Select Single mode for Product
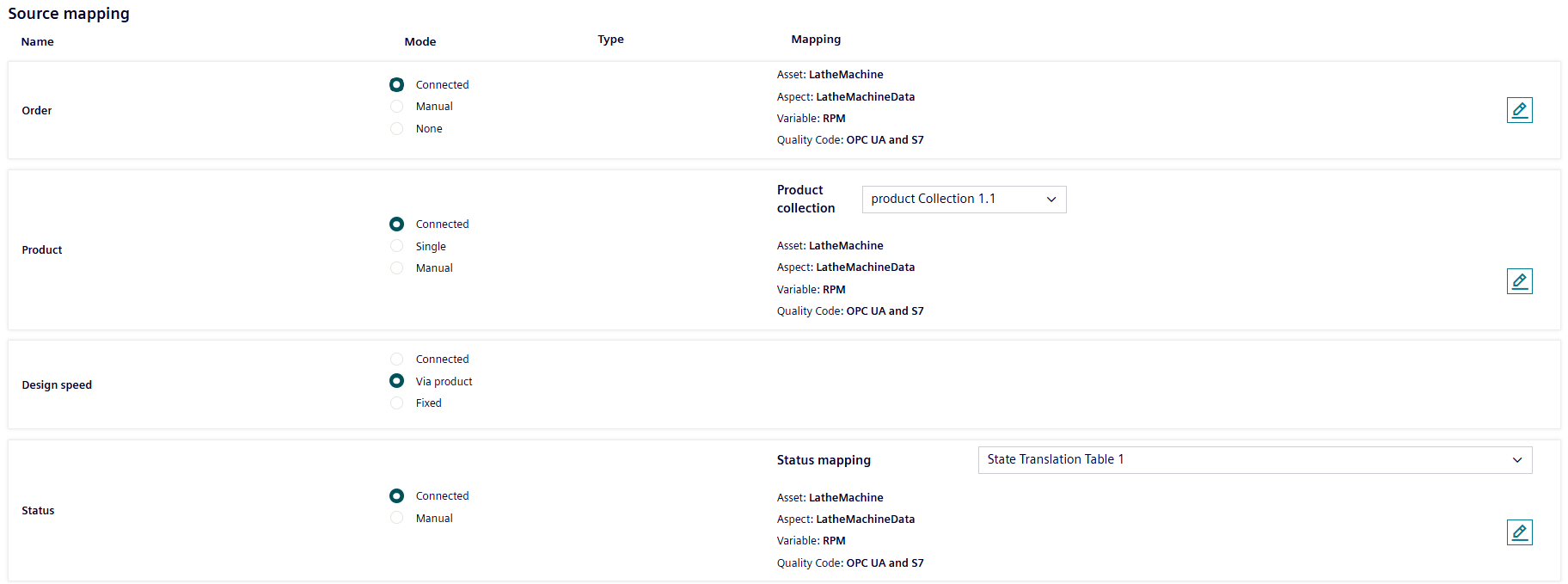 click(x=396, y=246)
